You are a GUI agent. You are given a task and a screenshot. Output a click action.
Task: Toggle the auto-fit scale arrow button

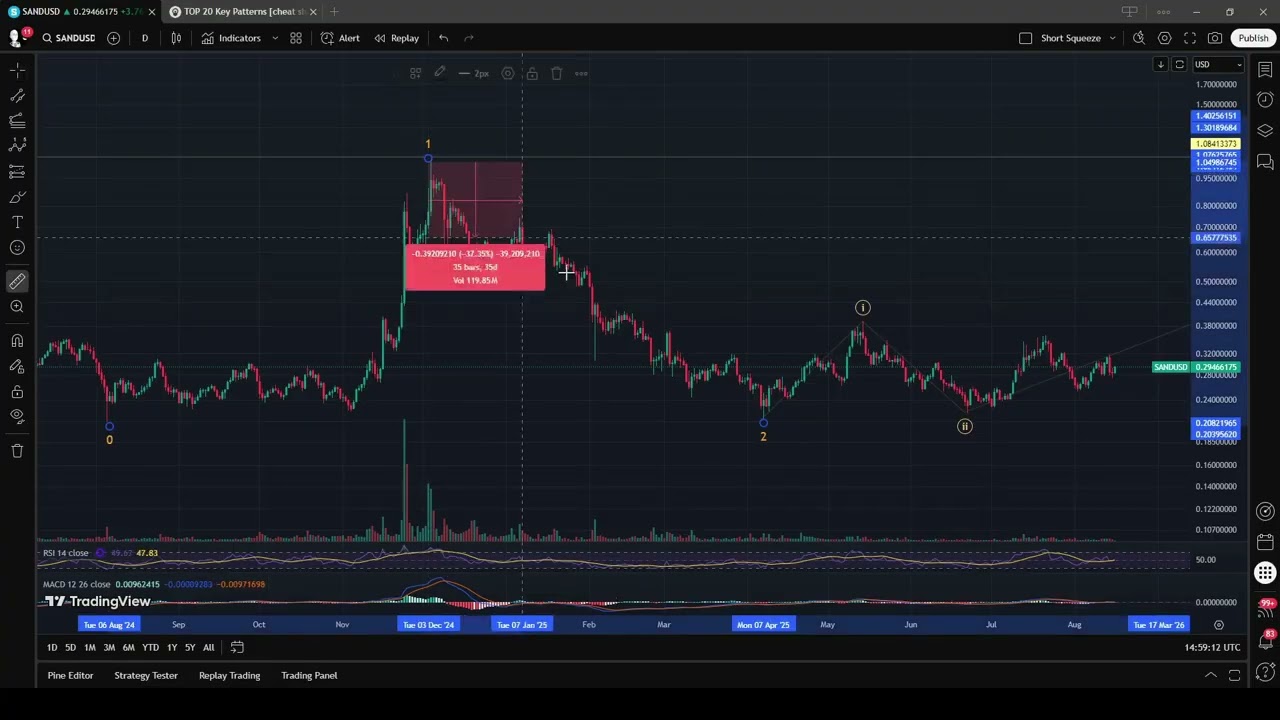[1160, 65]
